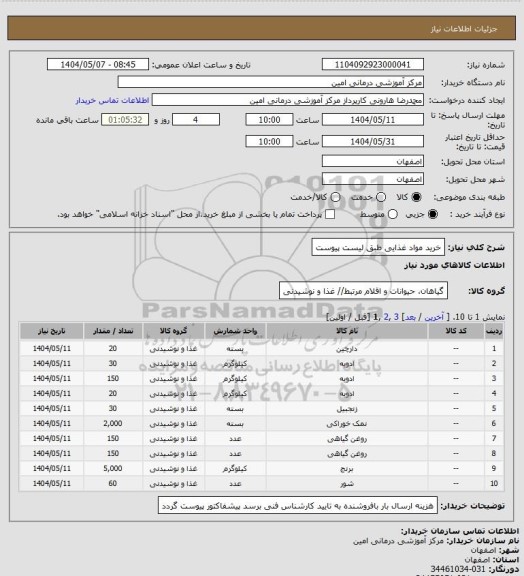Click the نام کالا column header
The height and width of the screenshot is (576, 524).
tap(347, 331)
